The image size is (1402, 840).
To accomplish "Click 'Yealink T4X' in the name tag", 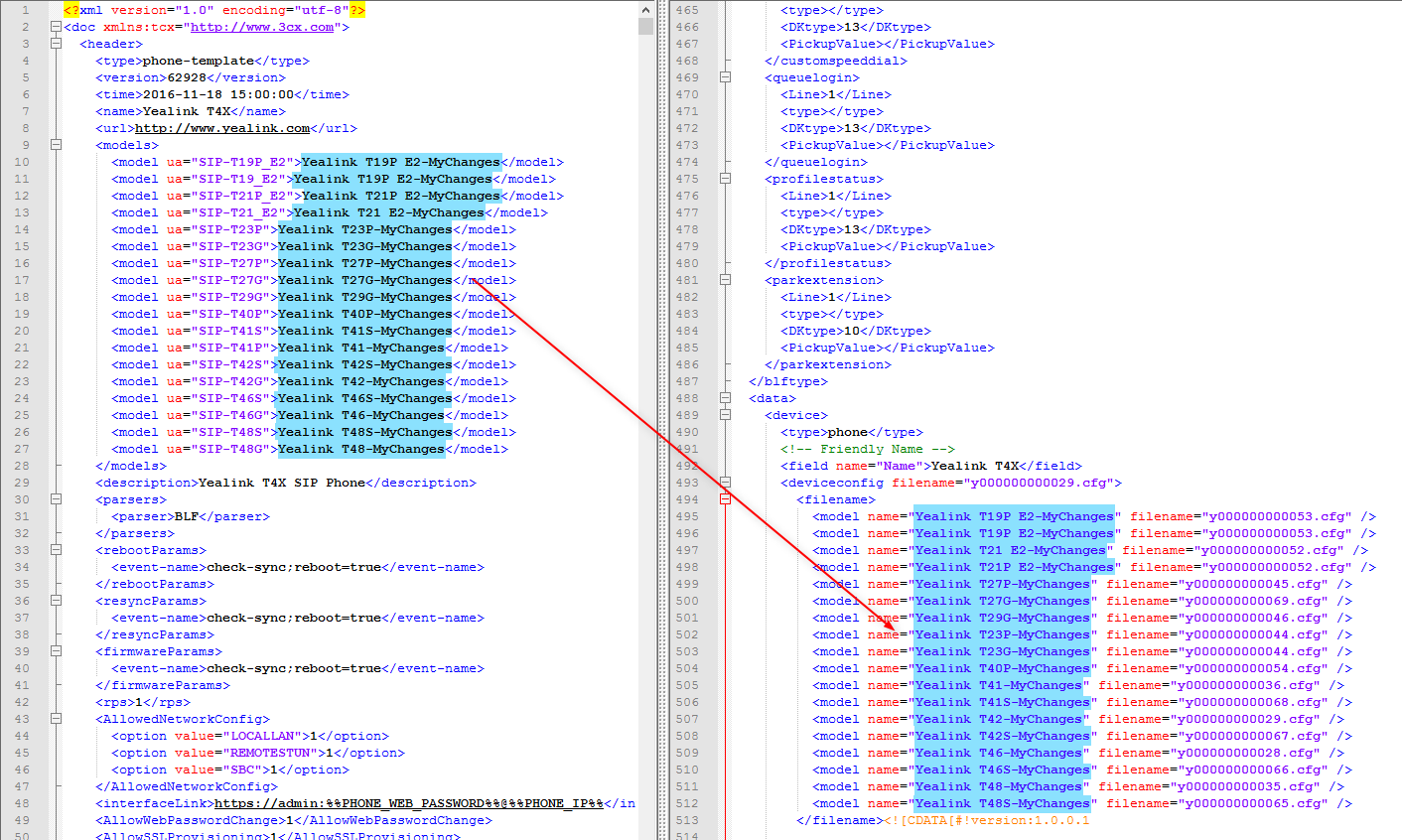I will point(187,111).
